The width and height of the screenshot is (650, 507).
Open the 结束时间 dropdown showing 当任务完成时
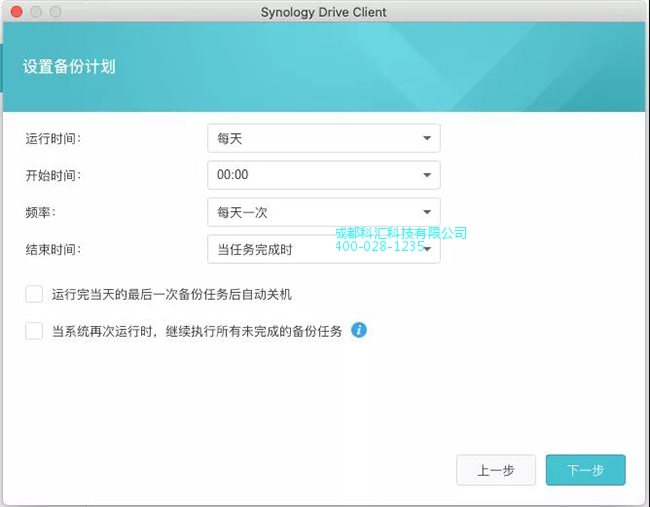[324, 249]
